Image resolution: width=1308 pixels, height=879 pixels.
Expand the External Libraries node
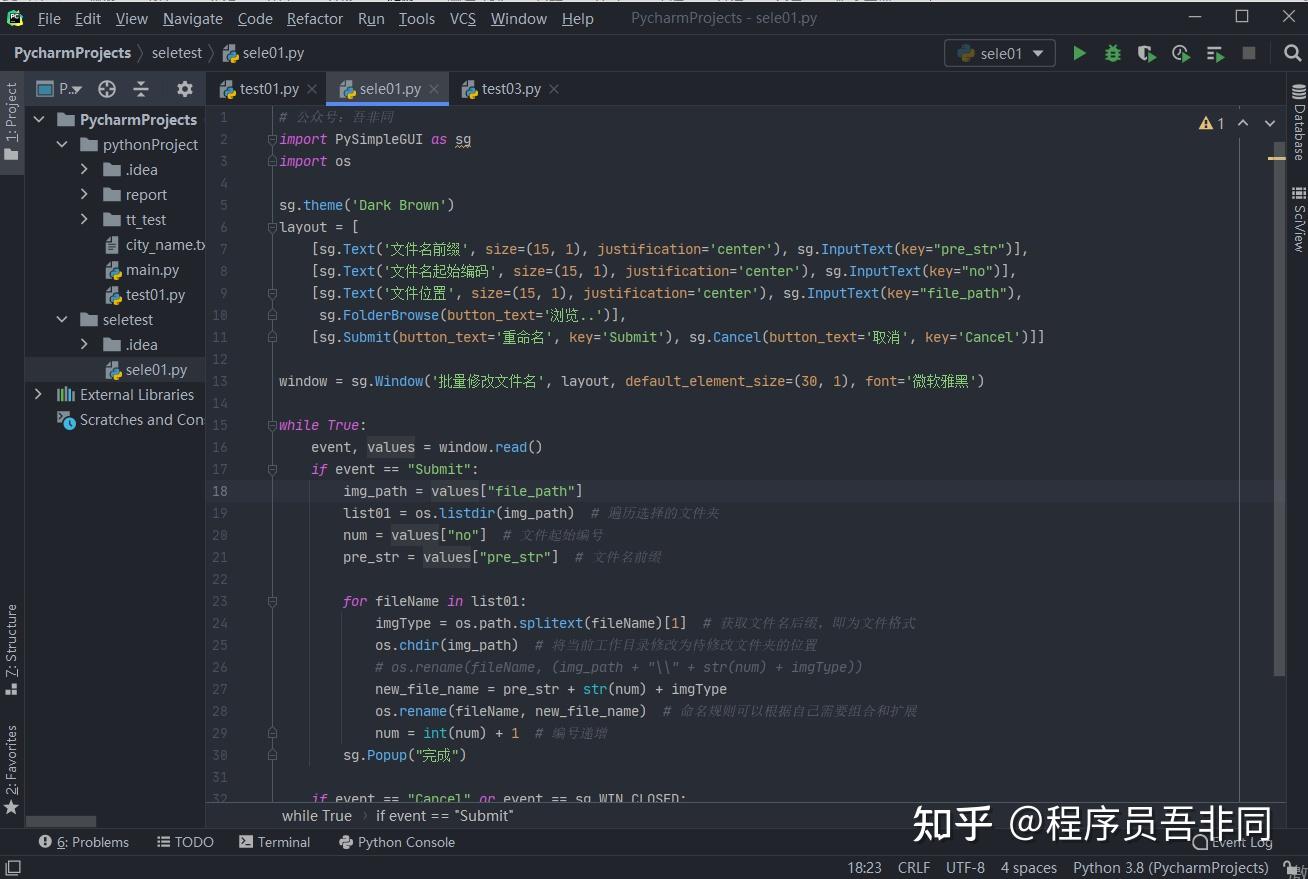pyautogui.click(x=38, y=394)
